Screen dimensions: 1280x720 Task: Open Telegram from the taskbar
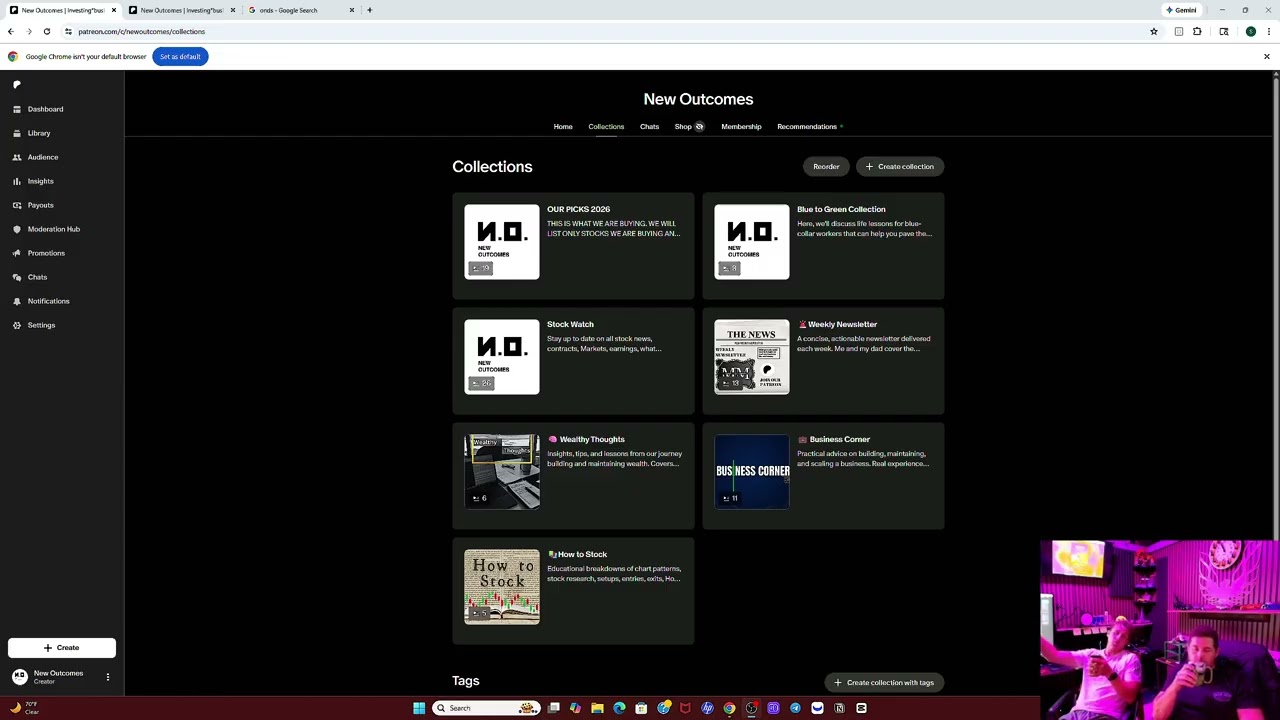(795, 708)
